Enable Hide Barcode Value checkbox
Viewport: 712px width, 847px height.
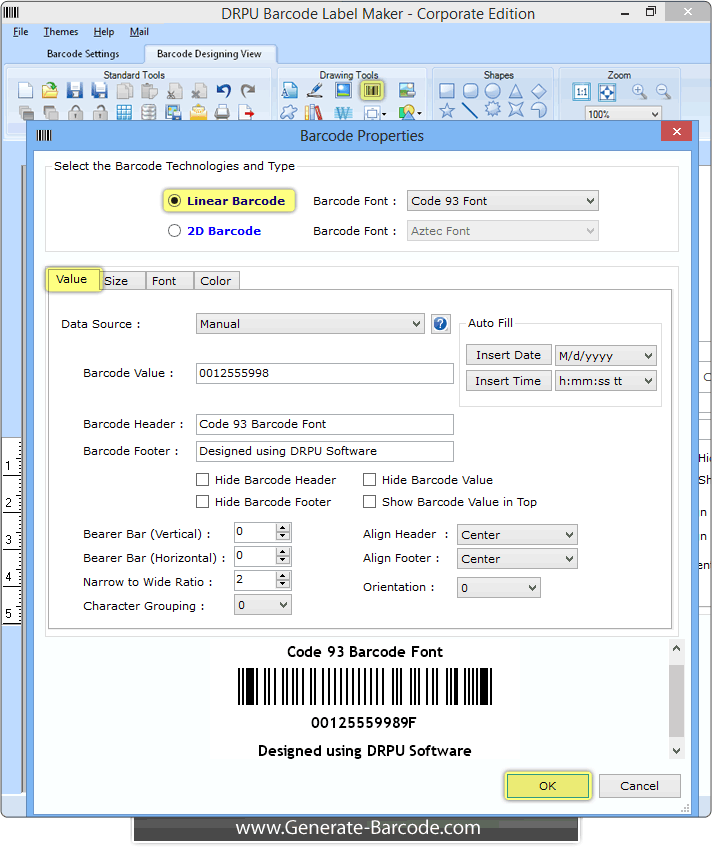370,480
